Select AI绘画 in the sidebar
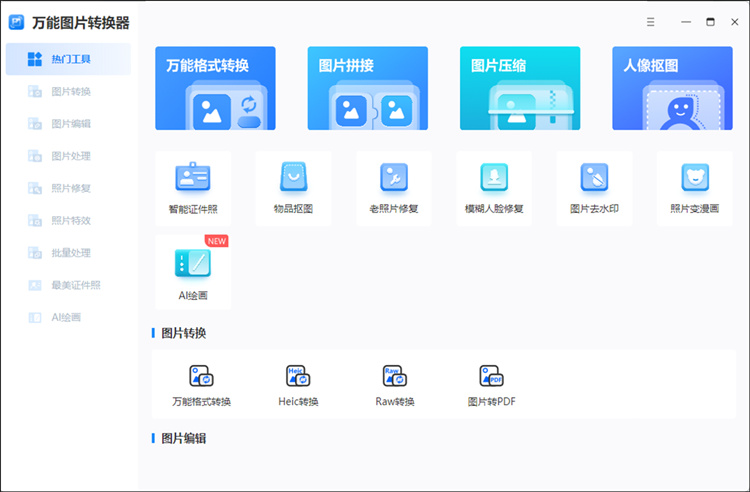Screen dimensions: 750x492 point(68,317)
